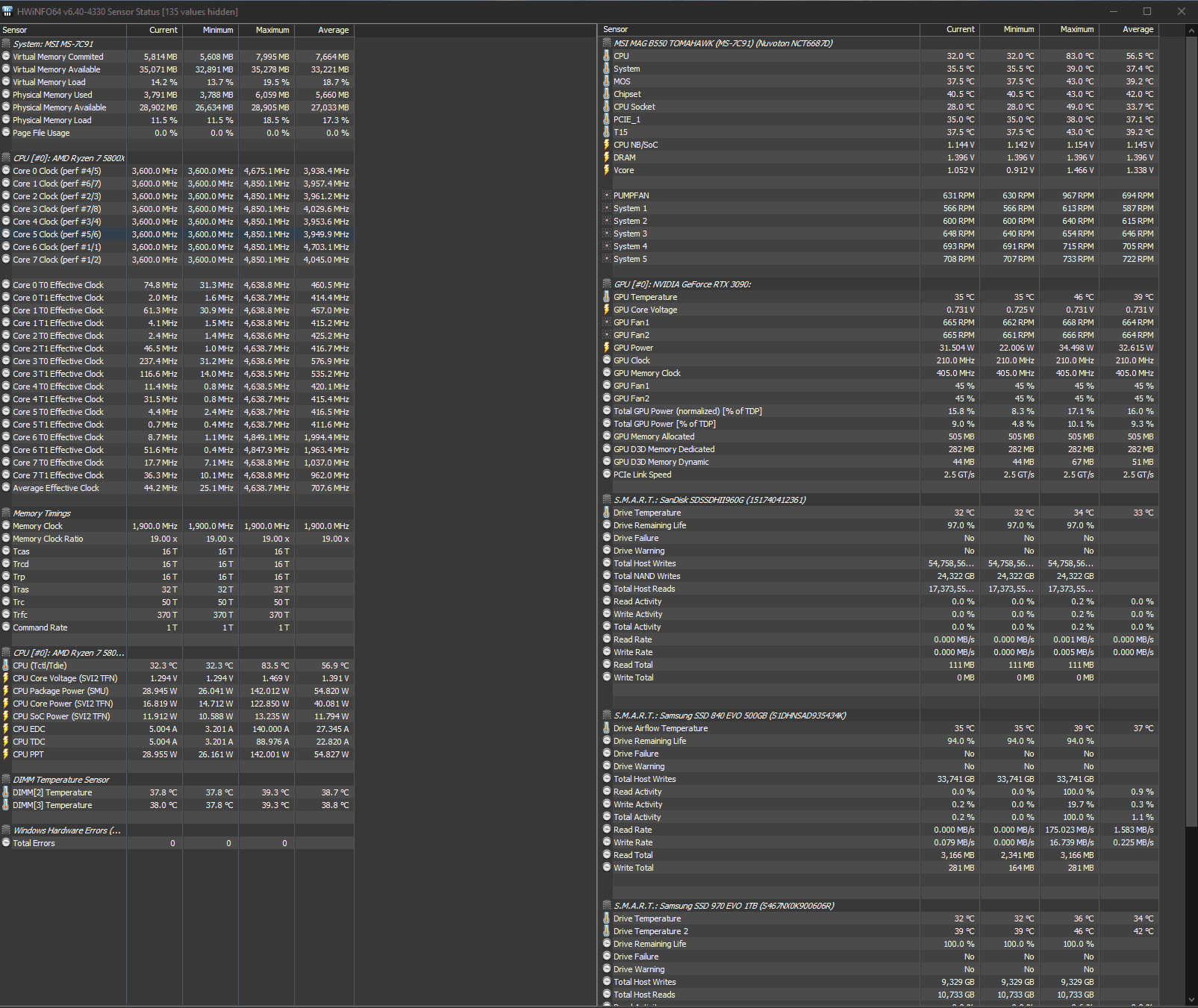This screenshot has width=1198, height=1008.
Task: Select the T15 temperature row
Action: [880, 132]
